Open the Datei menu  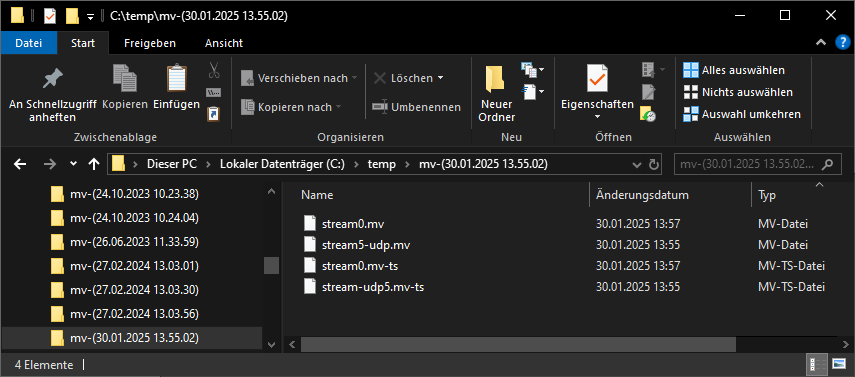coord(28,43)
